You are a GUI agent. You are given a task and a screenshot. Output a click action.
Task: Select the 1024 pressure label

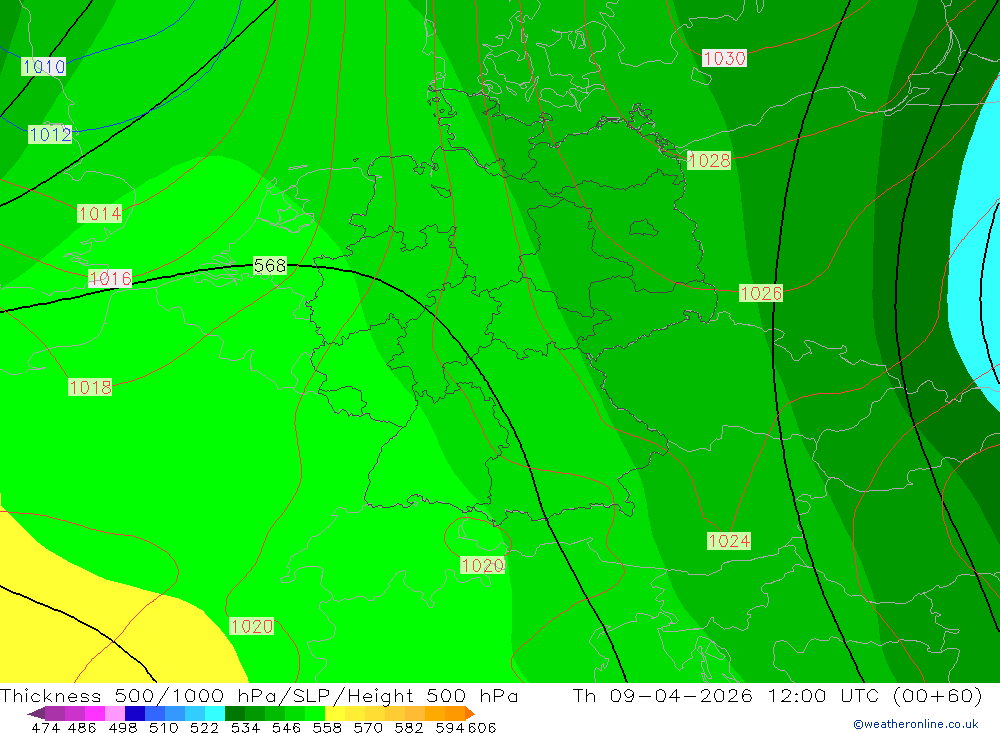729,541
